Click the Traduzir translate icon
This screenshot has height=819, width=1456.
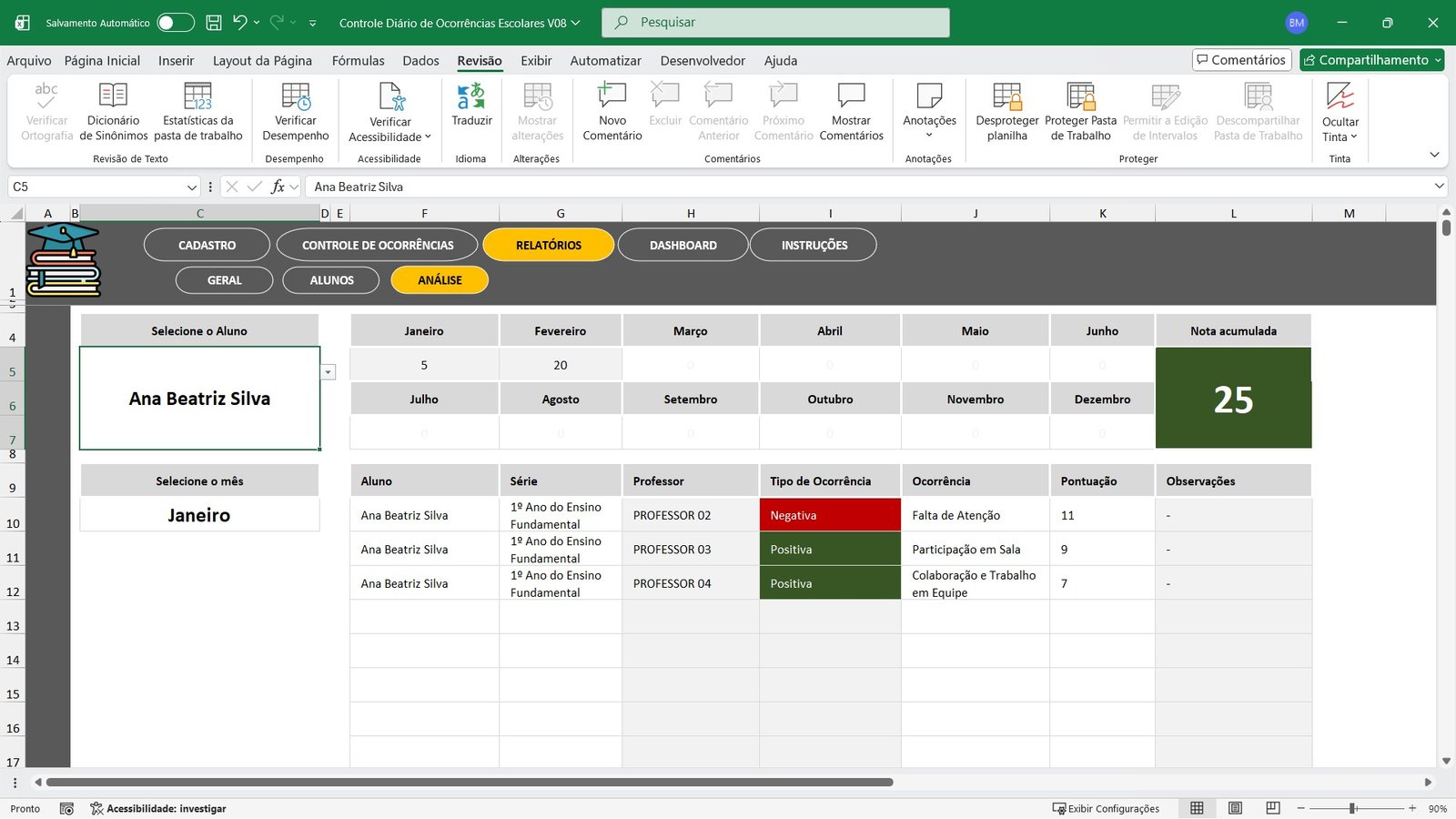(x=471, y=96)
